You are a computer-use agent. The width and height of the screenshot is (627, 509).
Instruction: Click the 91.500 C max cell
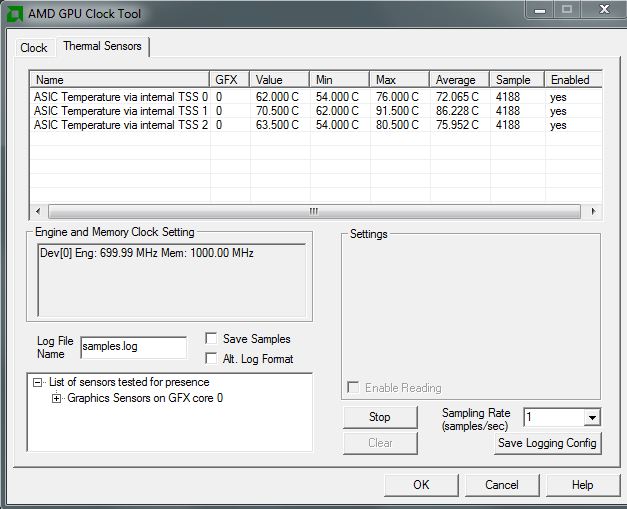click(397, 111)
